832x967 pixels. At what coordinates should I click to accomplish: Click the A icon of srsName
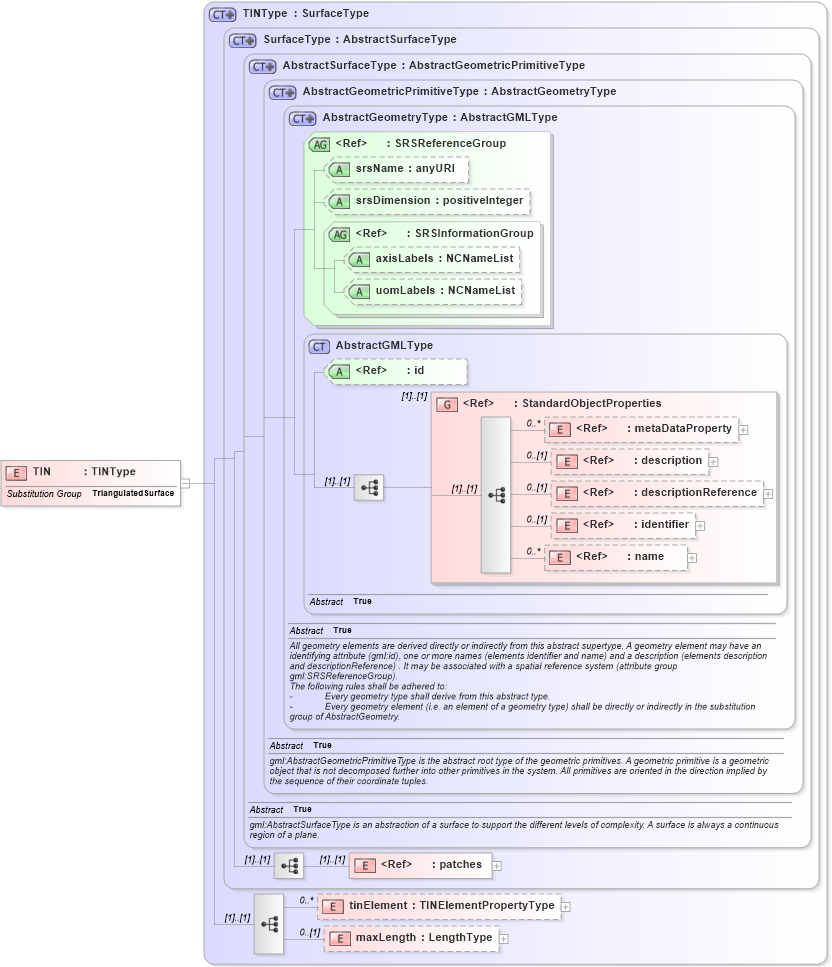(339, 170)
